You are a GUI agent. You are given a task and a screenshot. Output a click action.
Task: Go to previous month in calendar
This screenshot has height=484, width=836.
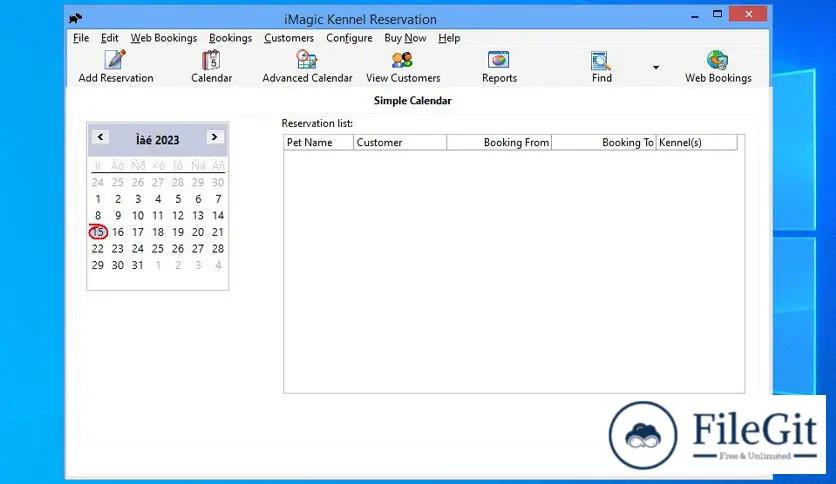(x=100, y=137)
